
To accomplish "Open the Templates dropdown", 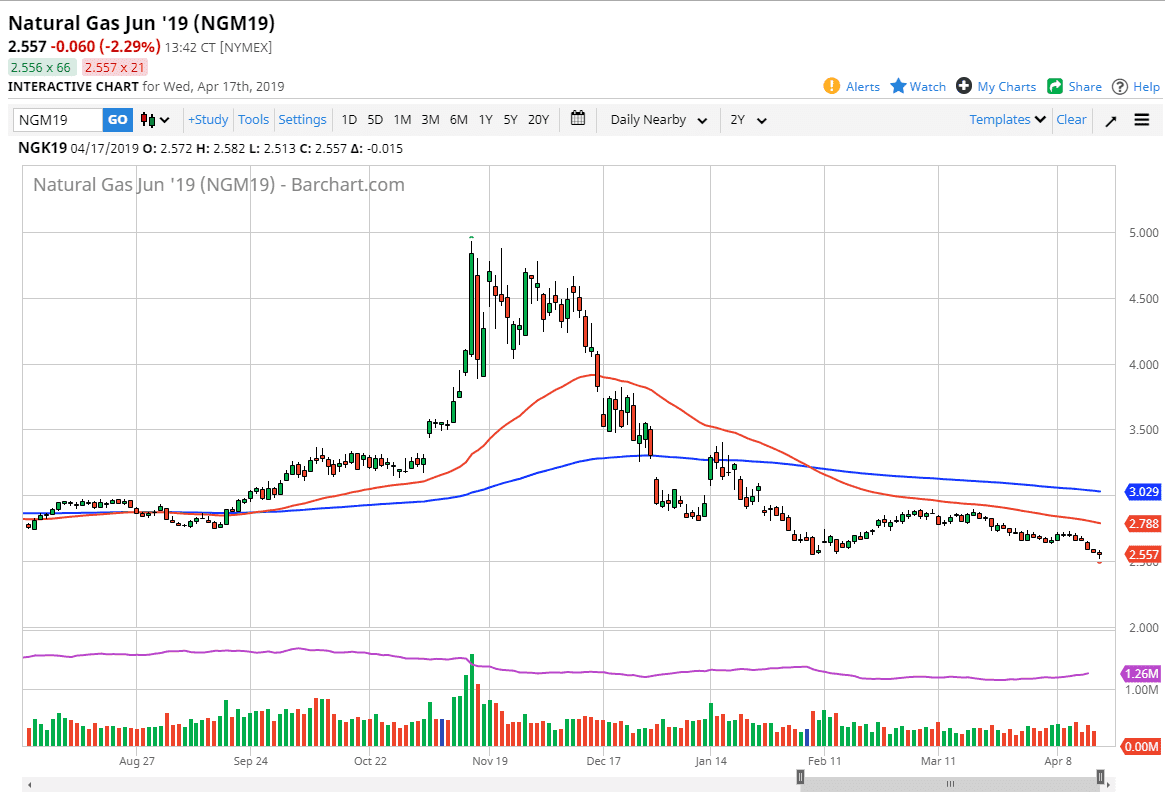I will point(1007,119).
